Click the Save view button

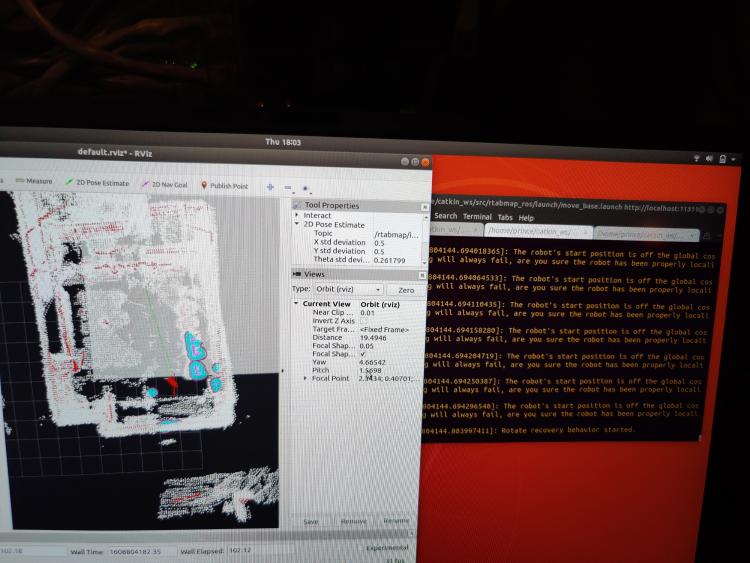tap(311, 521)
